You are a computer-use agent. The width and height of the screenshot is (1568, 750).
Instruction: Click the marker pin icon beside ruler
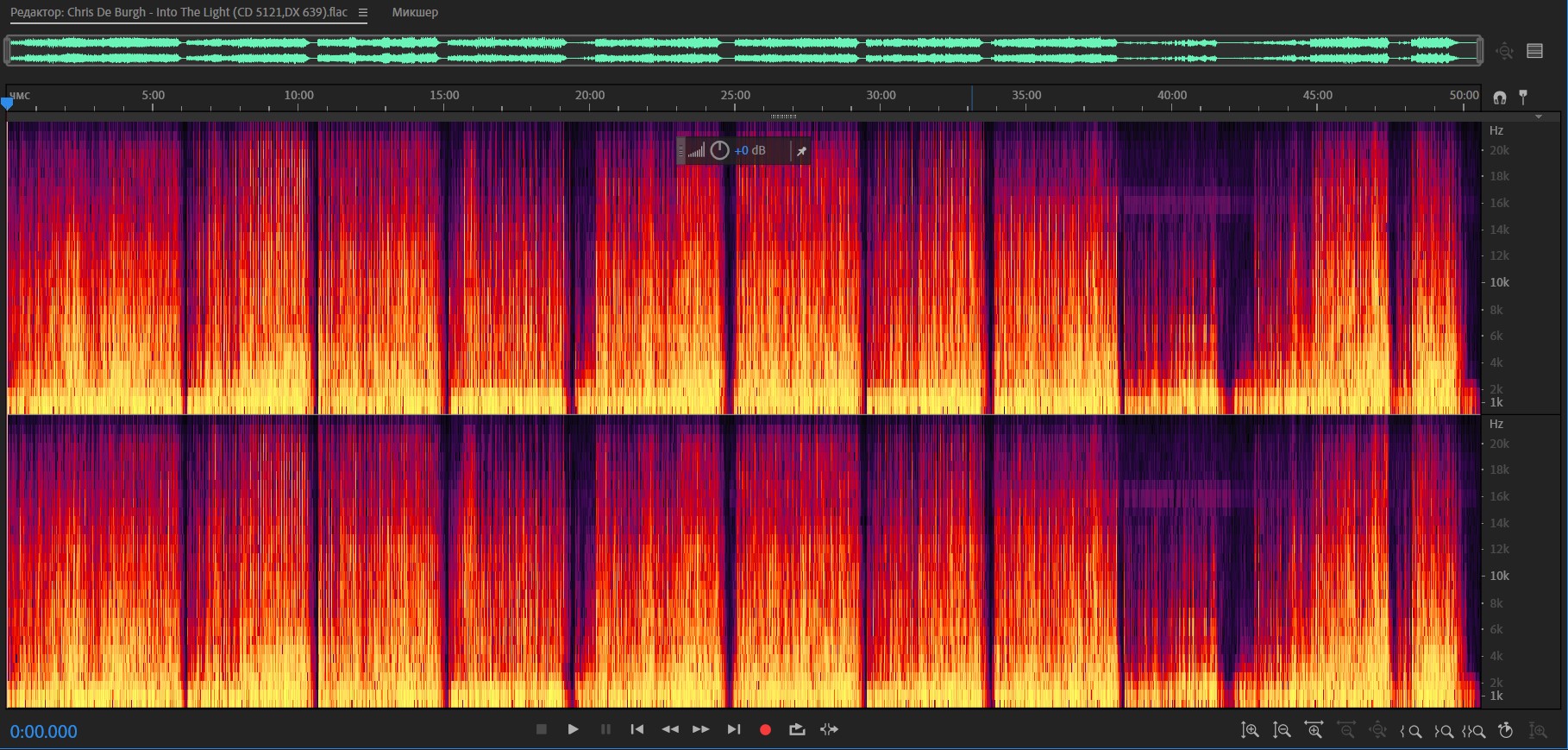pos(1523,97)
